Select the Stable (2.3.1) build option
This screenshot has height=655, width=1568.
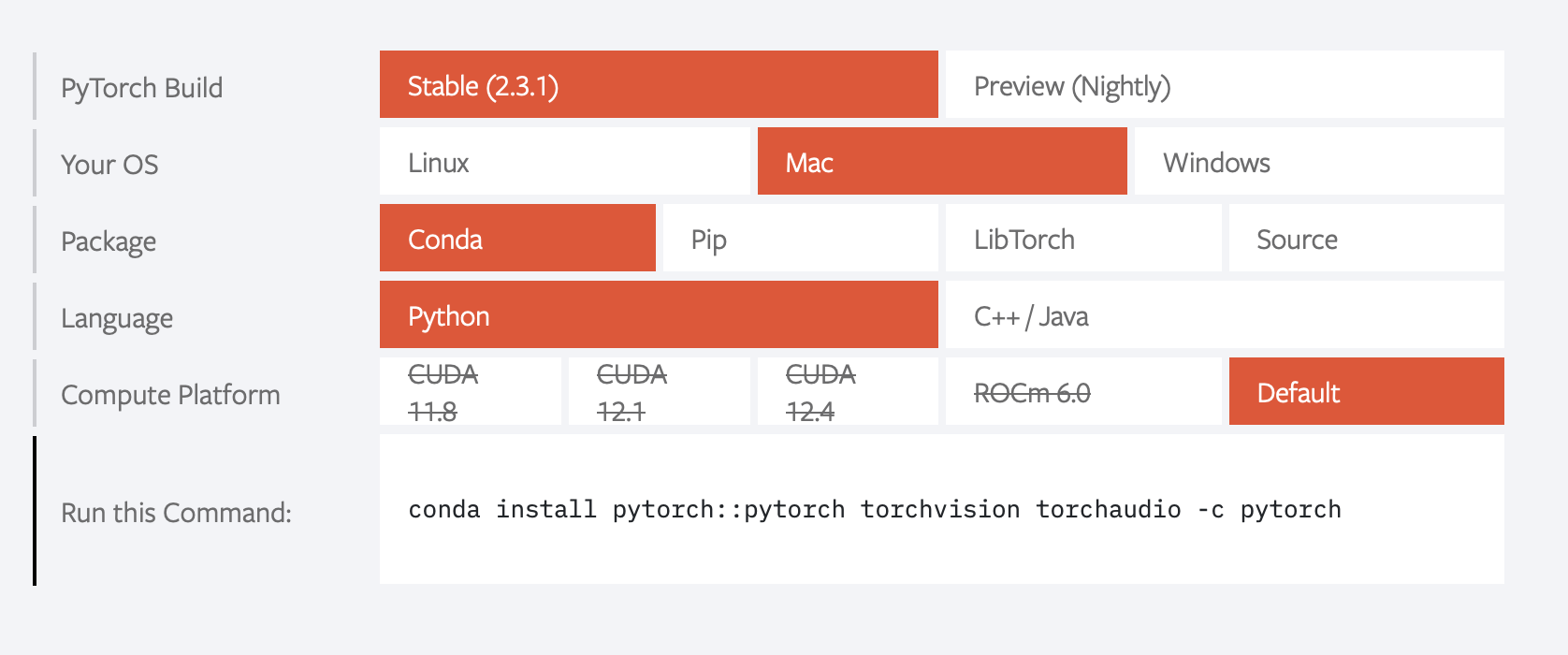659,84
